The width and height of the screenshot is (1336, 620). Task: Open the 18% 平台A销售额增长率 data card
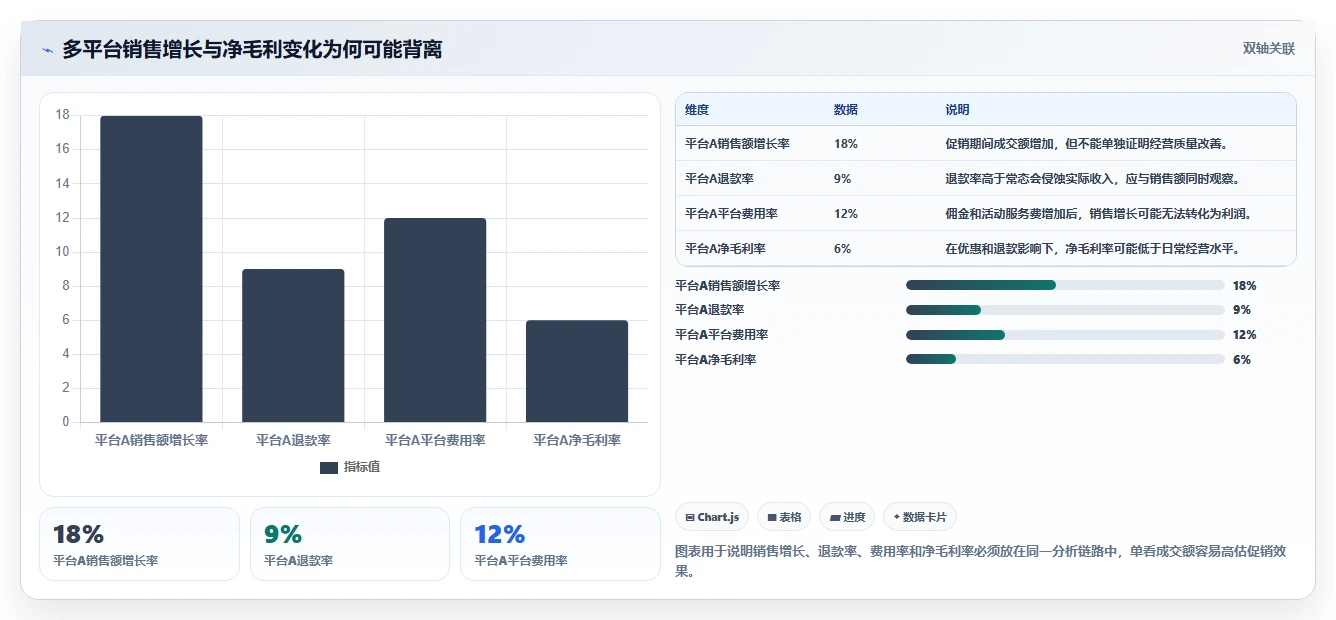click(139, 544)
